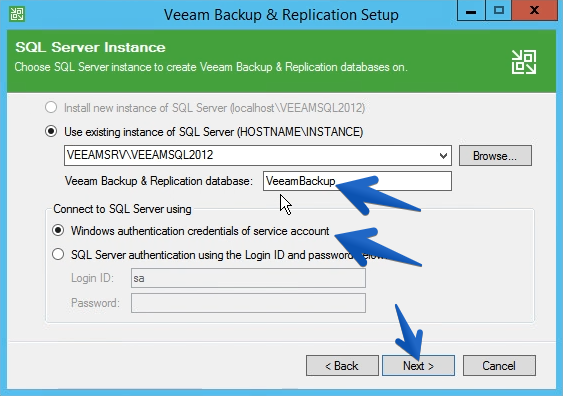This screenshot has height=396, width=563.
Task: Click the SQL Server Instance heading
Action: 90,47
